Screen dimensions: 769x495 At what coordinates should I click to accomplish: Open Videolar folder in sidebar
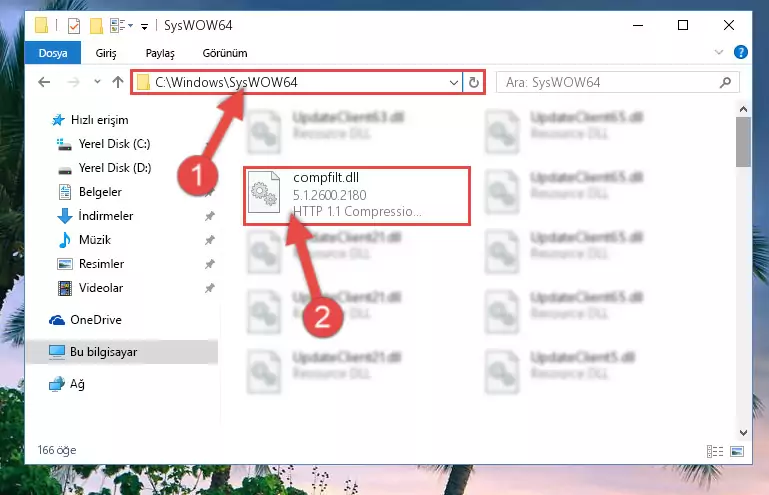[x=101, y=288]
